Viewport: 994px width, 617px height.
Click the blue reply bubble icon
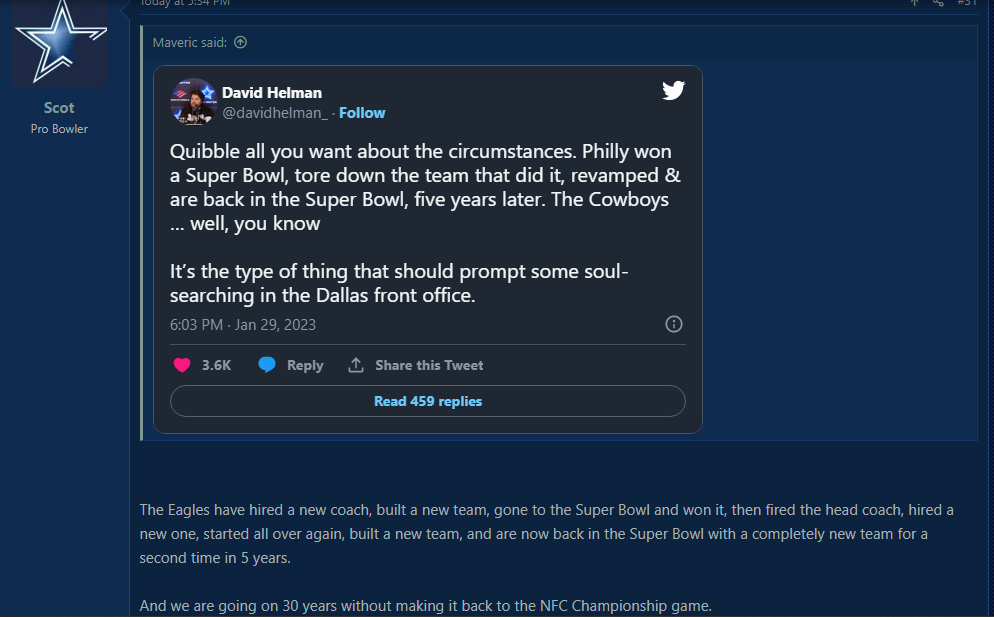pyautogui.click(x=267, y=365)
